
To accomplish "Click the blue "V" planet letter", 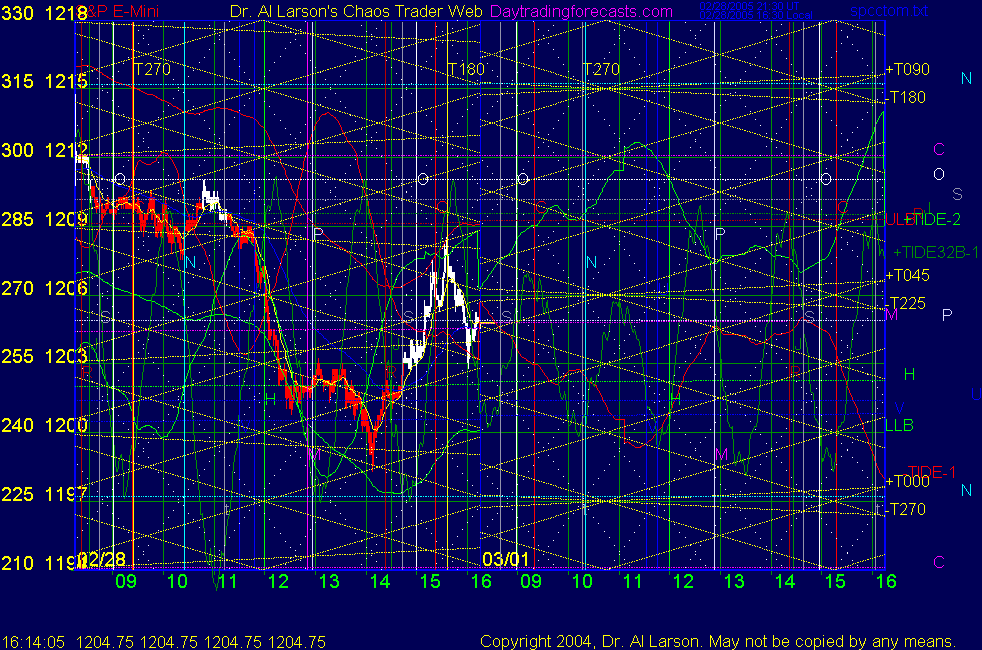I will click(899, 408).
